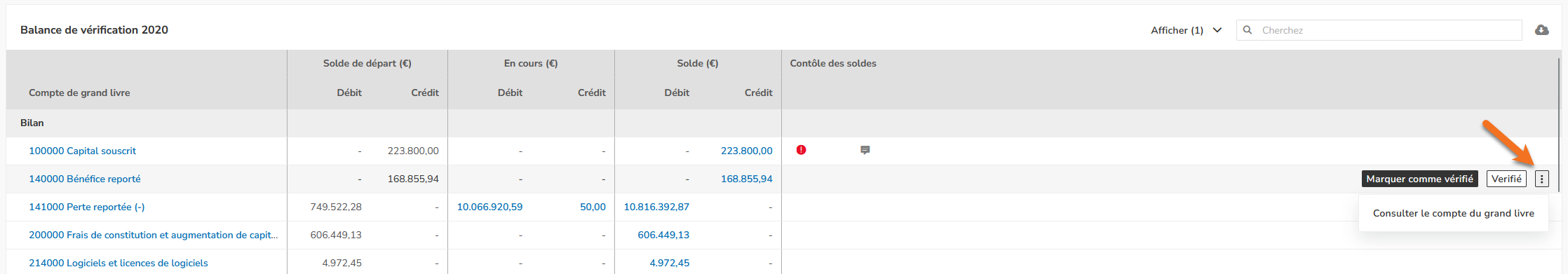Image resolution: width=1568 pixels, height=274 pixels.
Task: Click the En cours debit amount 10.066.920,59
Action: pos(489,207)
